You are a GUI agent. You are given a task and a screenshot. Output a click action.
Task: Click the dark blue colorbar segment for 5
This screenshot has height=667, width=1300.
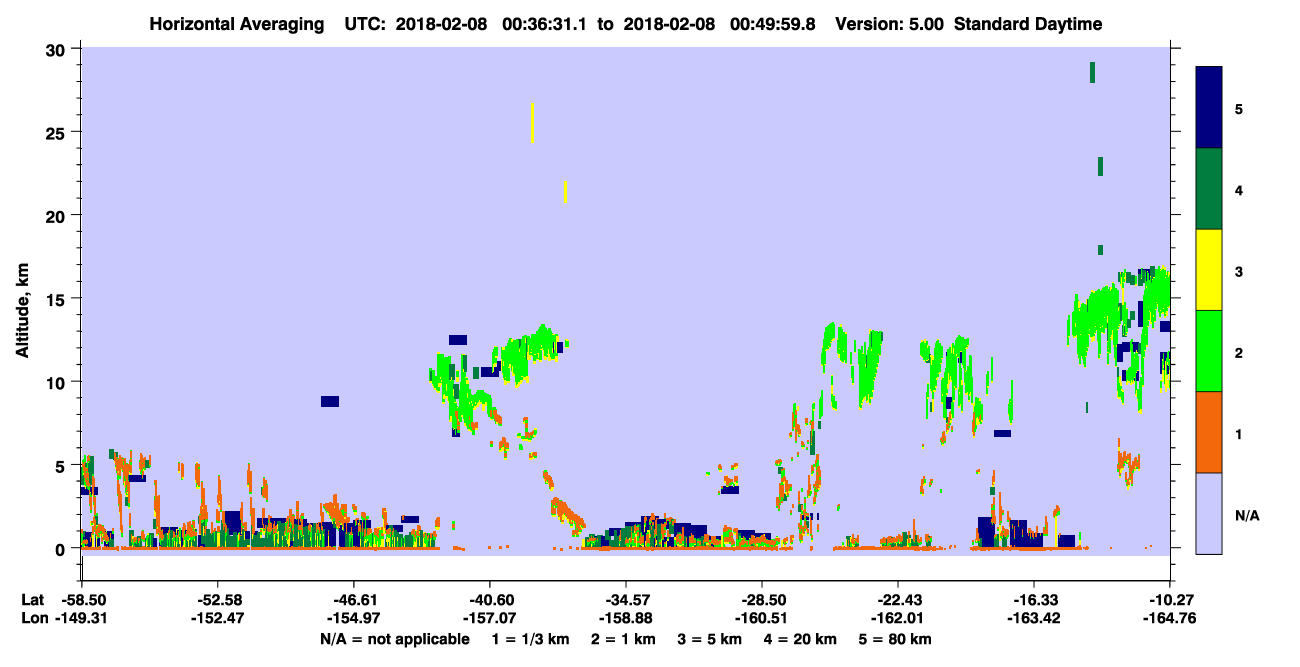1209,107
